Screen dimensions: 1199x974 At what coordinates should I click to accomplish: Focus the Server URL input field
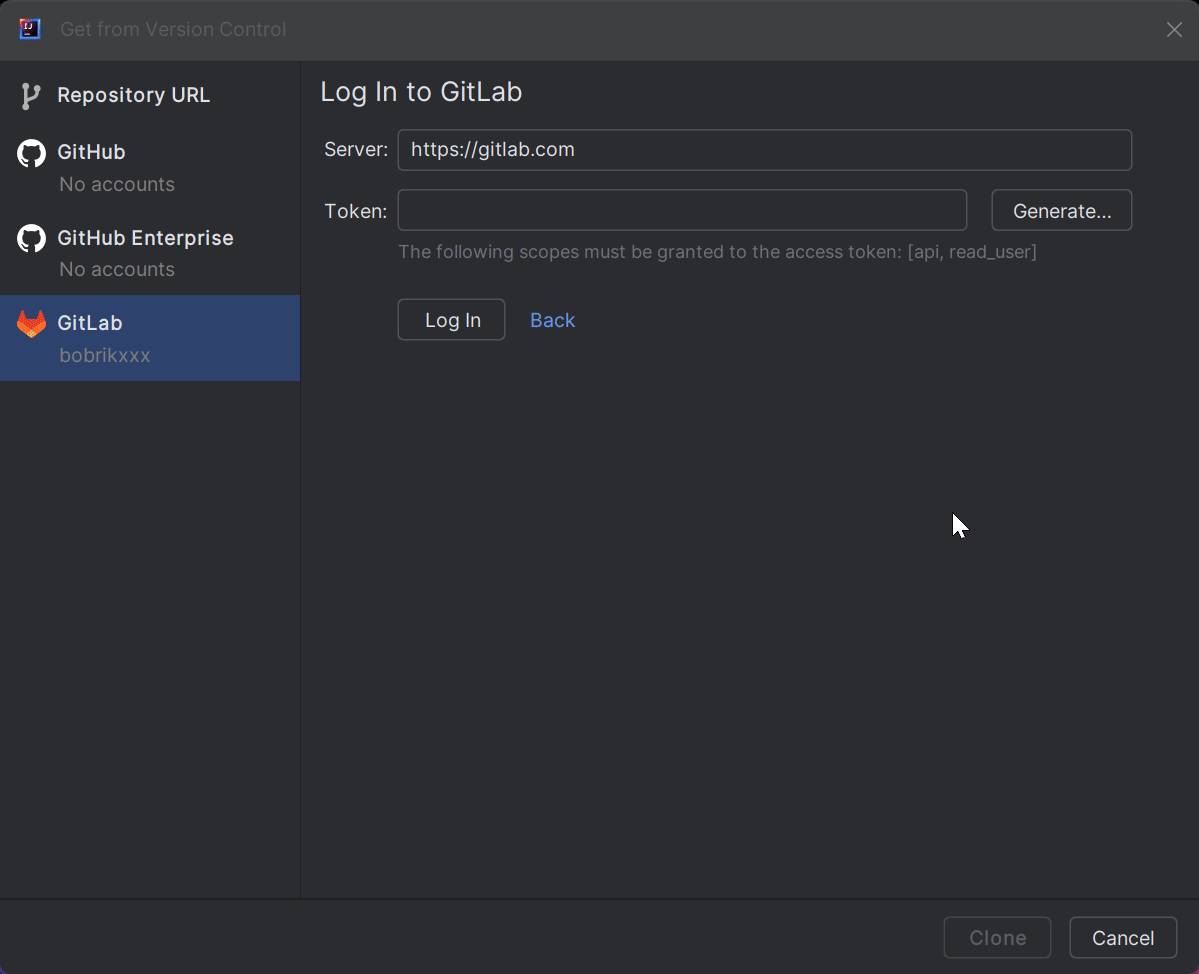[x=764, y=149]
